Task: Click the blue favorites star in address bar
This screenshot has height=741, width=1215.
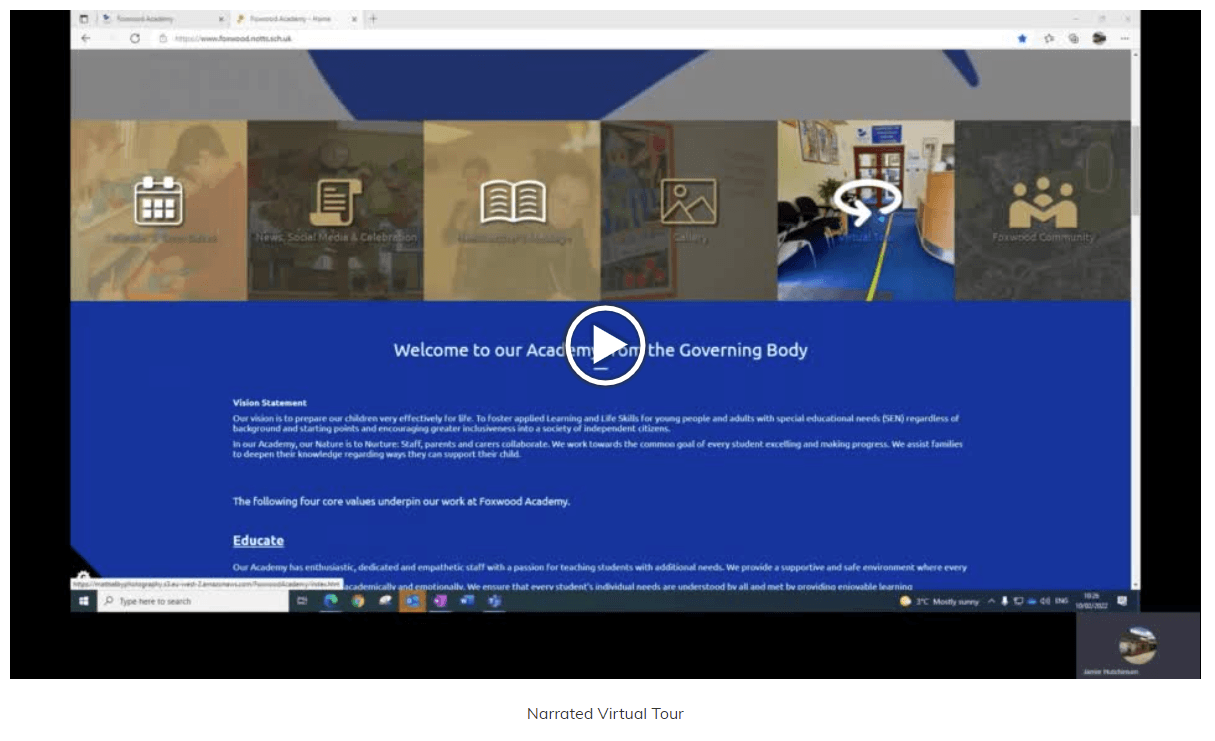Action: tap(1022, 38)
